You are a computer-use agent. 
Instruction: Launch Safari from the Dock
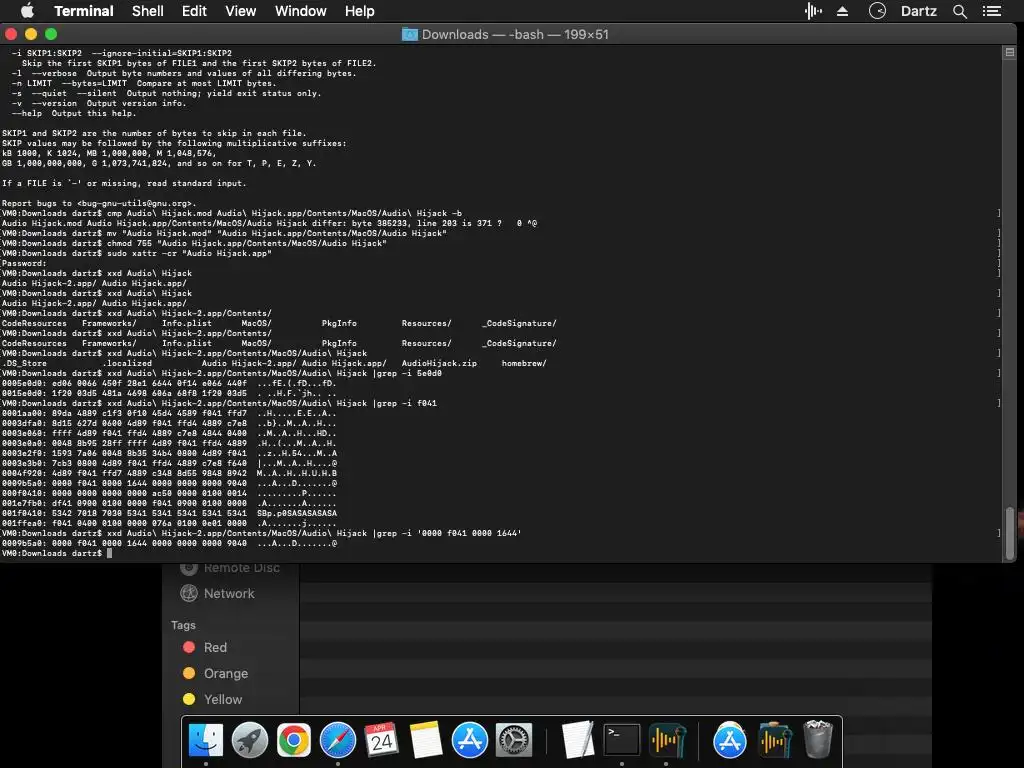(x=338, y=740)
